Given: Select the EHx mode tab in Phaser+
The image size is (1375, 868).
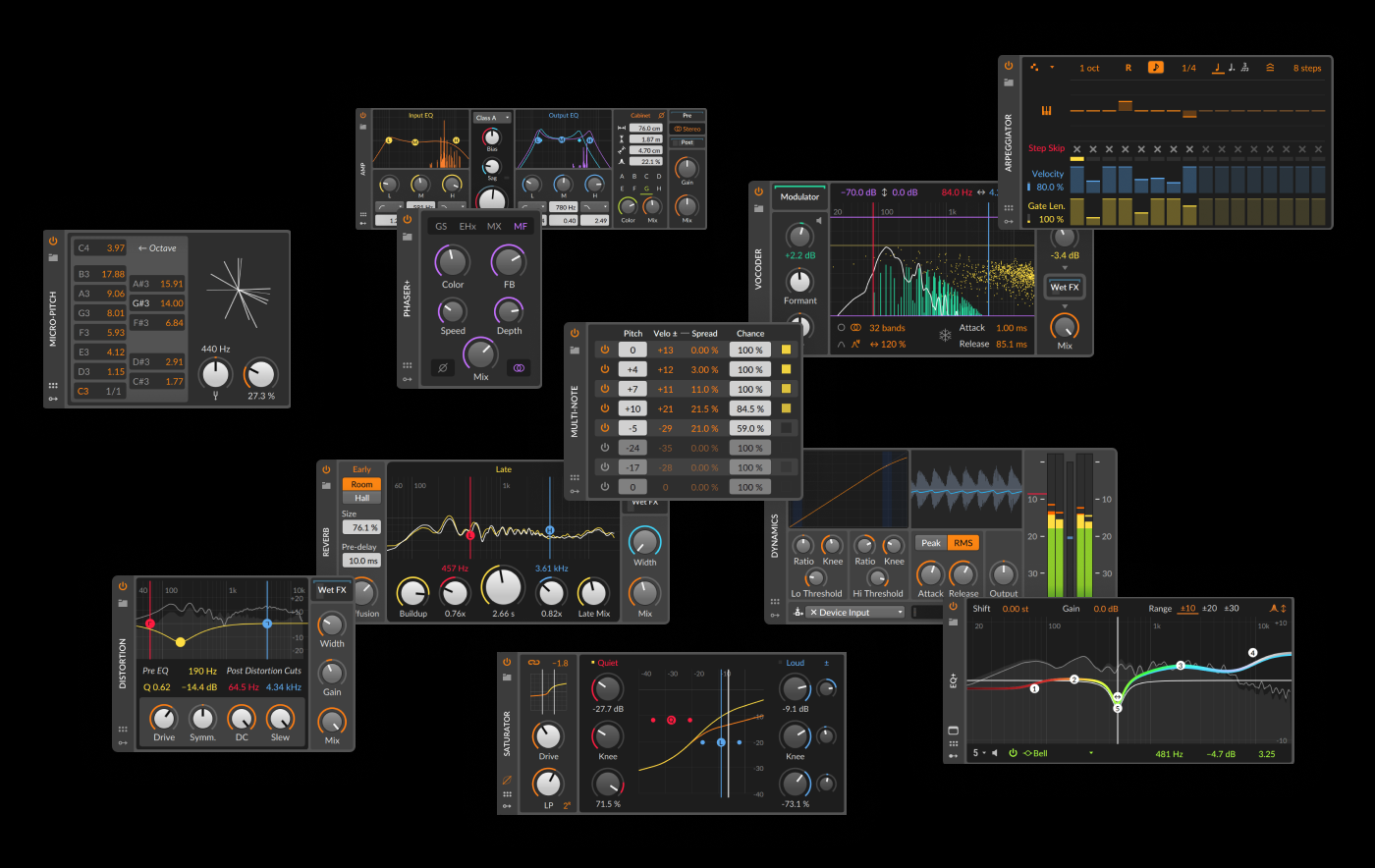Looking at the screenshot, I should pos(467,226).
